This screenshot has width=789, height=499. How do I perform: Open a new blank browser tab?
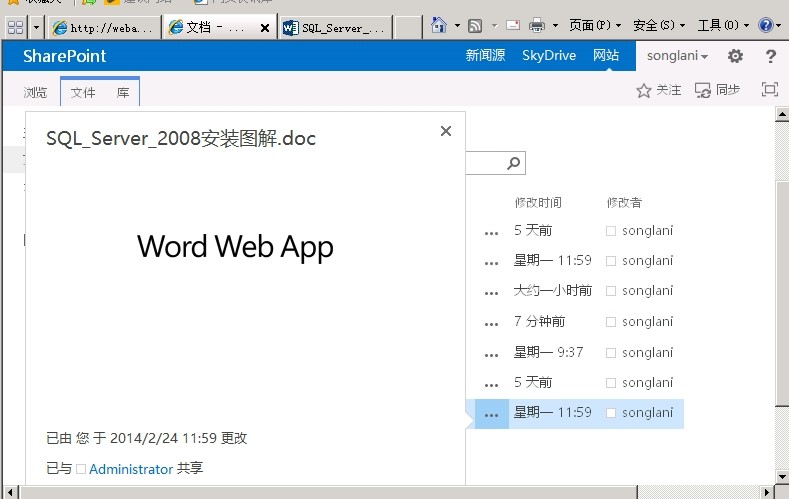tap(407, 28)
